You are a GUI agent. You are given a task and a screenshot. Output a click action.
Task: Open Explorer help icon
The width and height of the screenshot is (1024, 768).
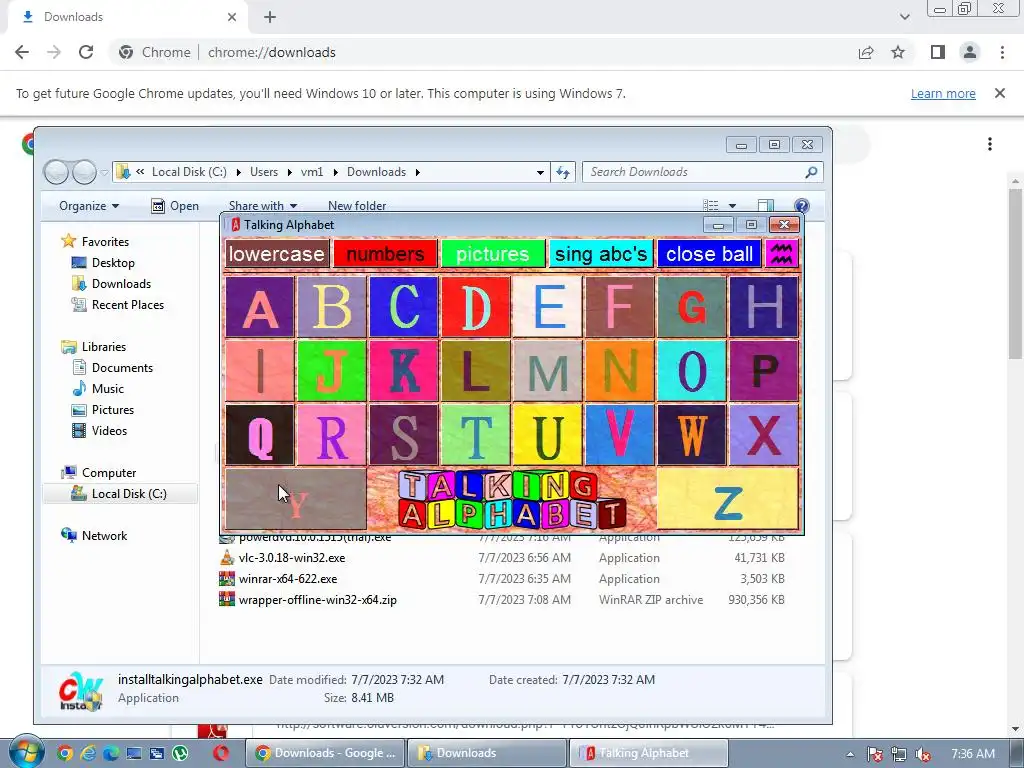[801, 206]
